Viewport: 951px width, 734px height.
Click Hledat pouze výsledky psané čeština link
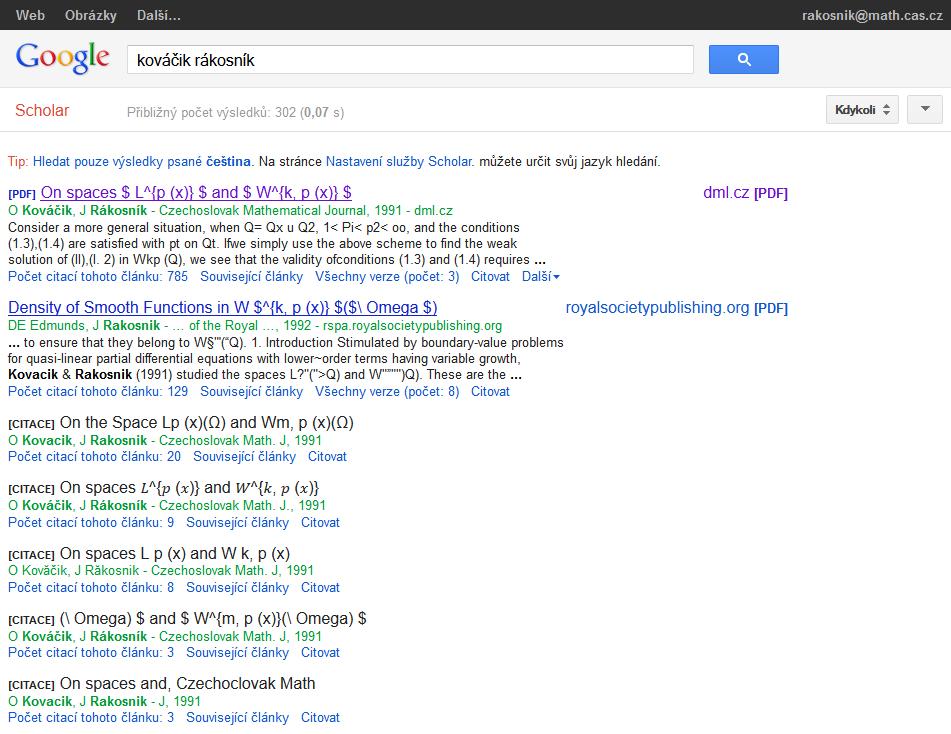point(141,161)
